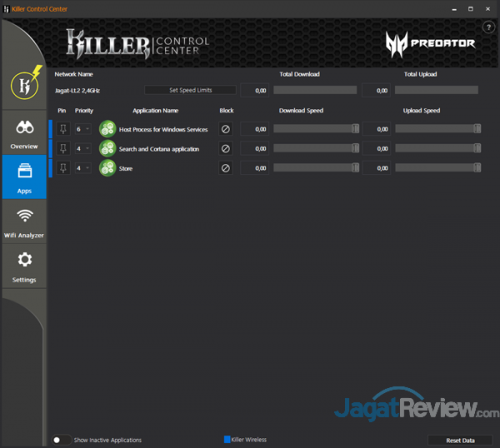Open the help question mark icon

pyautogui.click(x=488, y=27)
